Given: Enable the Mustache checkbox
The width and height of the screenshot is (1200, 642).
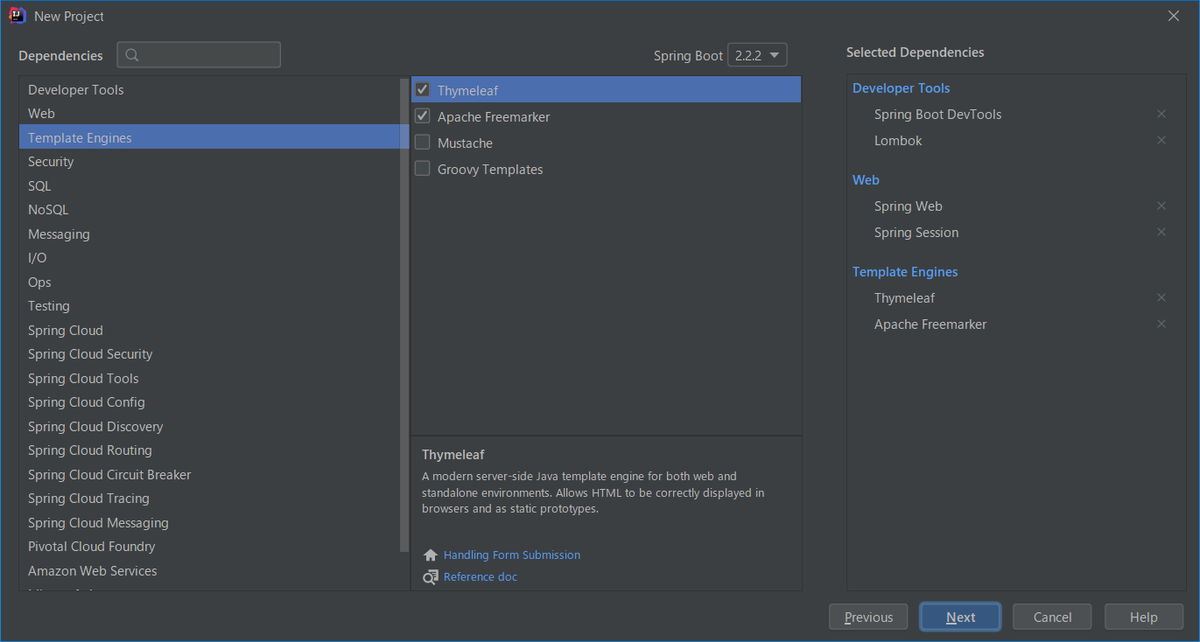Looking at the screenshot, I should (423, 143).
